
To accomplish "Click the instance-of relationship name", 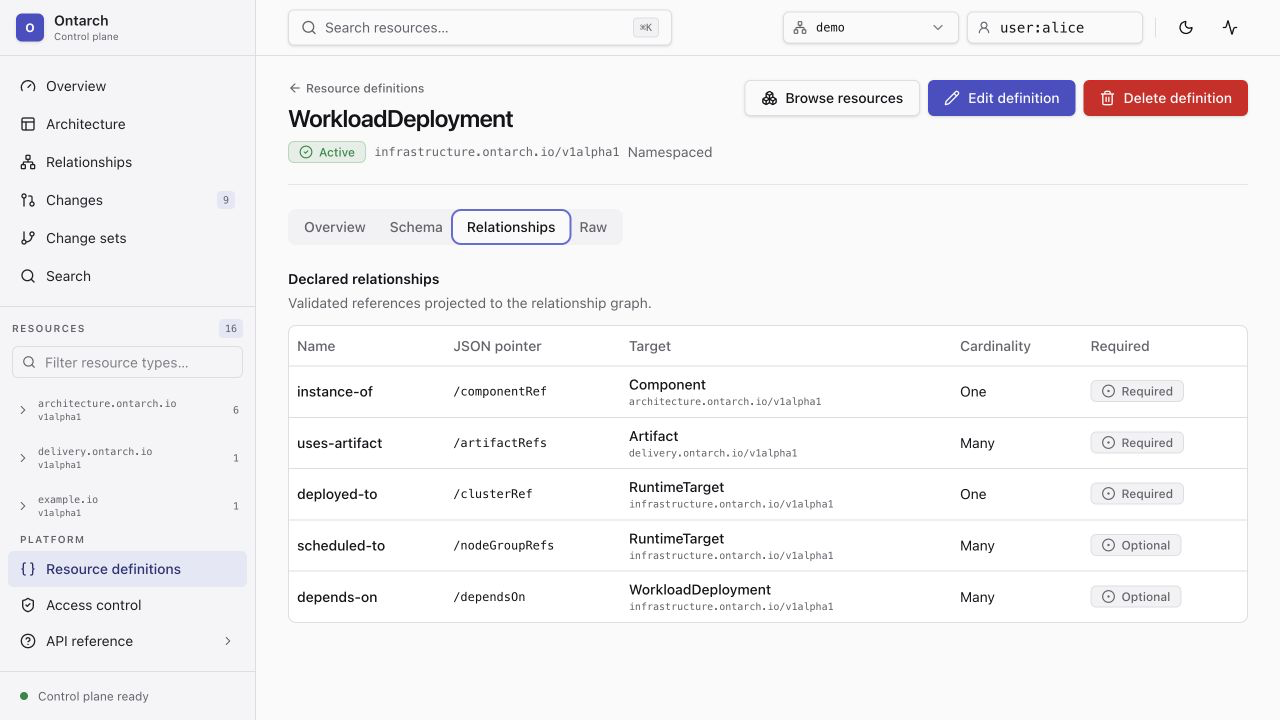I will tap(335, 392).
